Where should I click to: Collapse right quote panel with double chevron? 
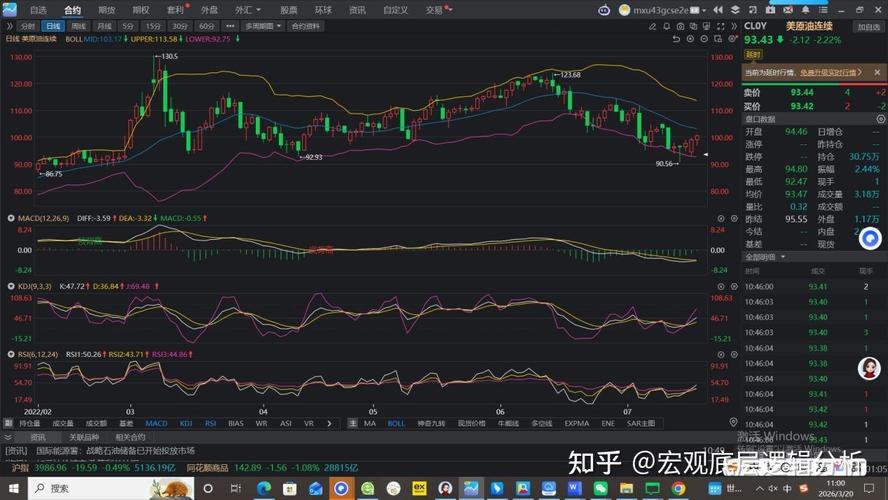[734, 26]
